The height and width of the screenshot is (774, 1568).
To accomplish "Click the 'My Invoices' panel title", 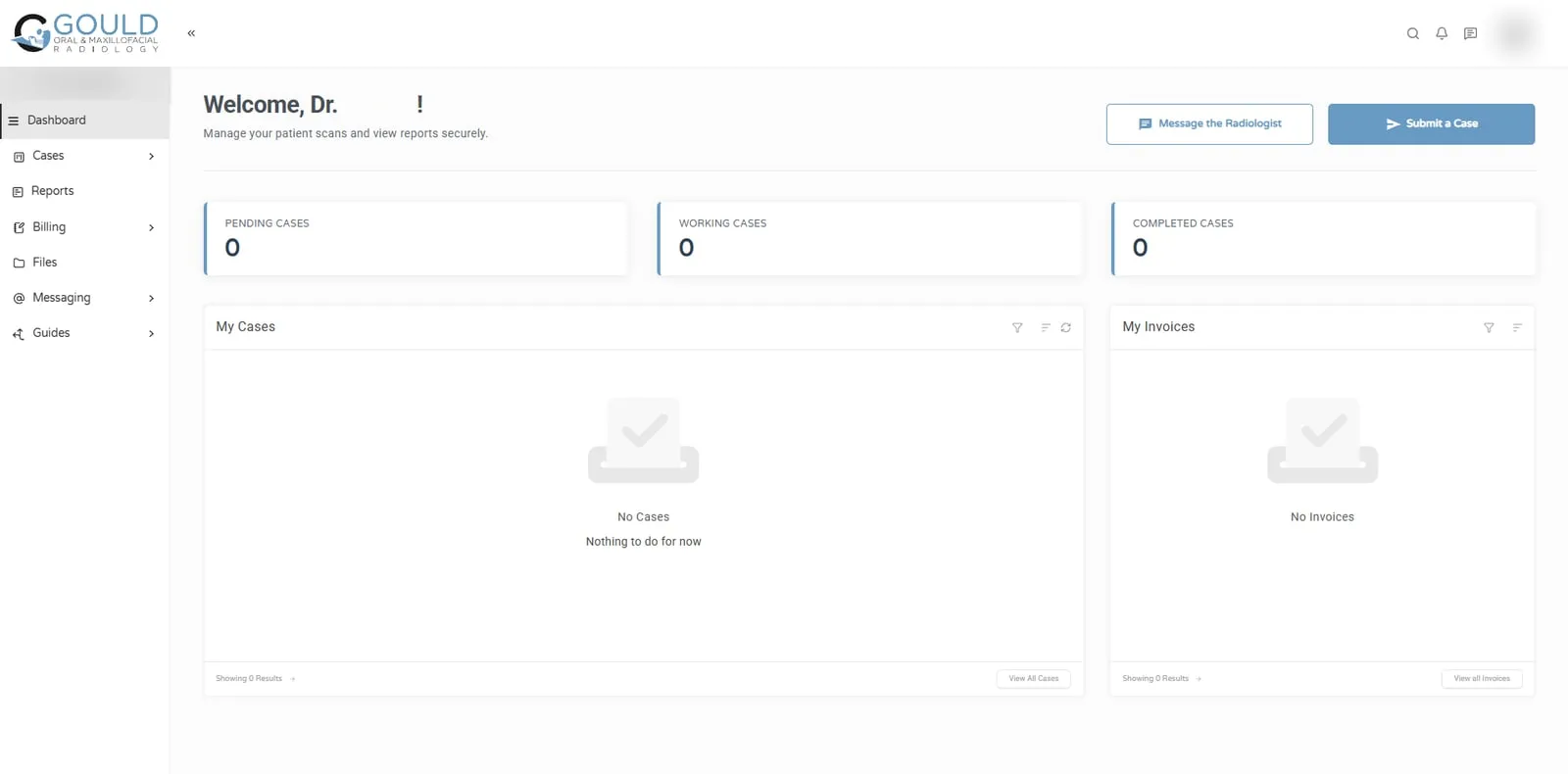I will (1158, 327).
